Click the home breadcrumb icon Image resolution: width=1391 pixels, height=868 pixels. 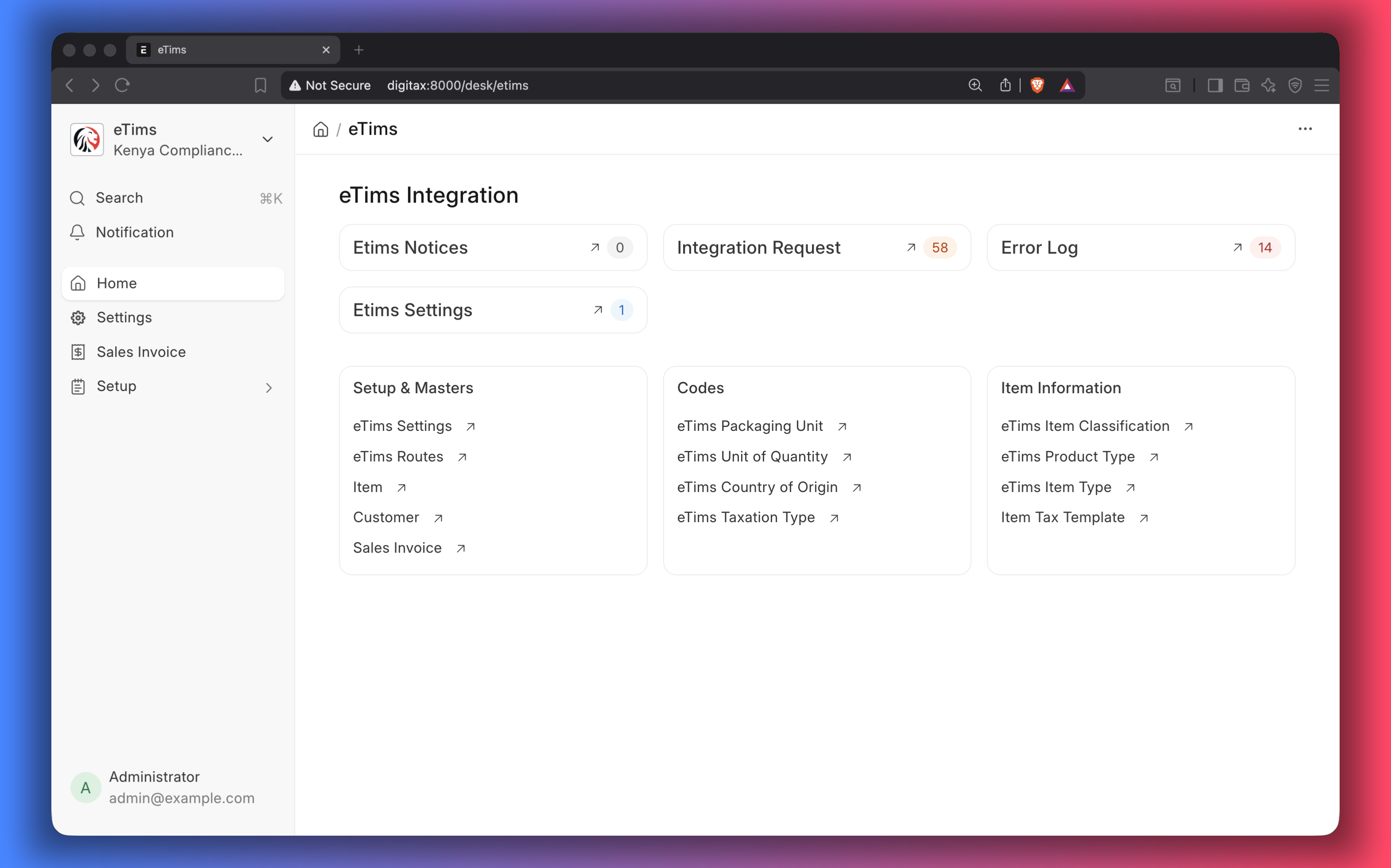[x=320, y=129]
